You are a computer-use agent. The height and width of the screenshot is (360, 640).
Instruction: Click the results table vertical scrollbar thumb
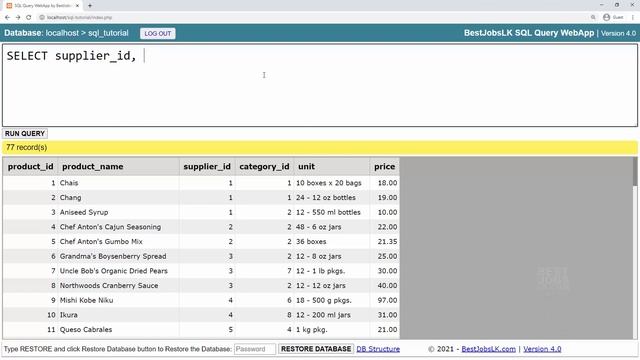[x=635, y=171]
